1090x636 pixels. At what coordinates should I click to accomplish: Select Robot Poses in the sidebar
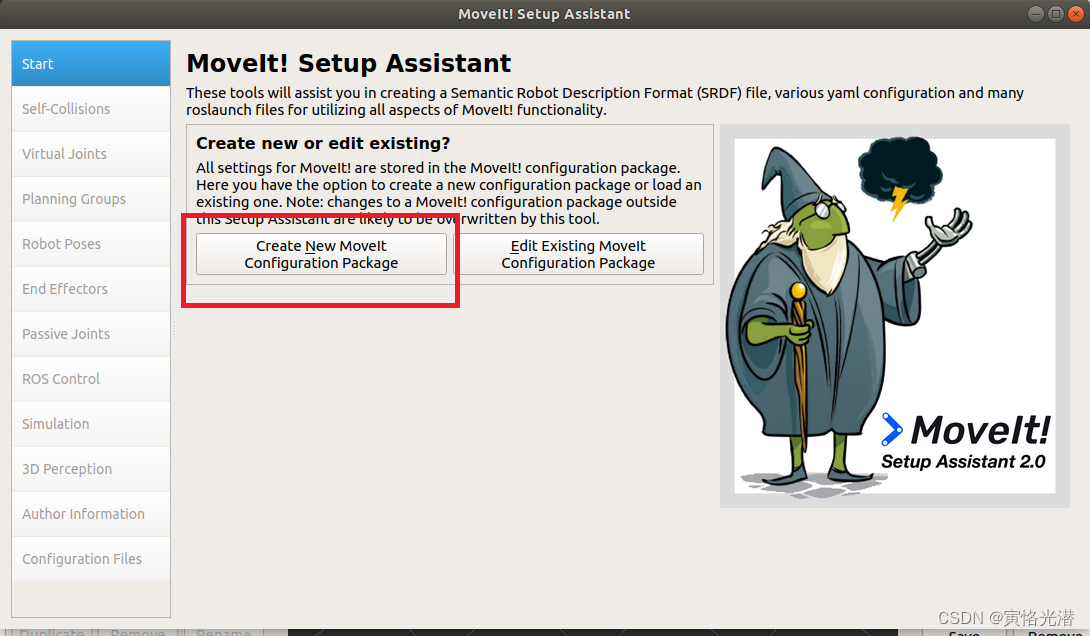91,244
